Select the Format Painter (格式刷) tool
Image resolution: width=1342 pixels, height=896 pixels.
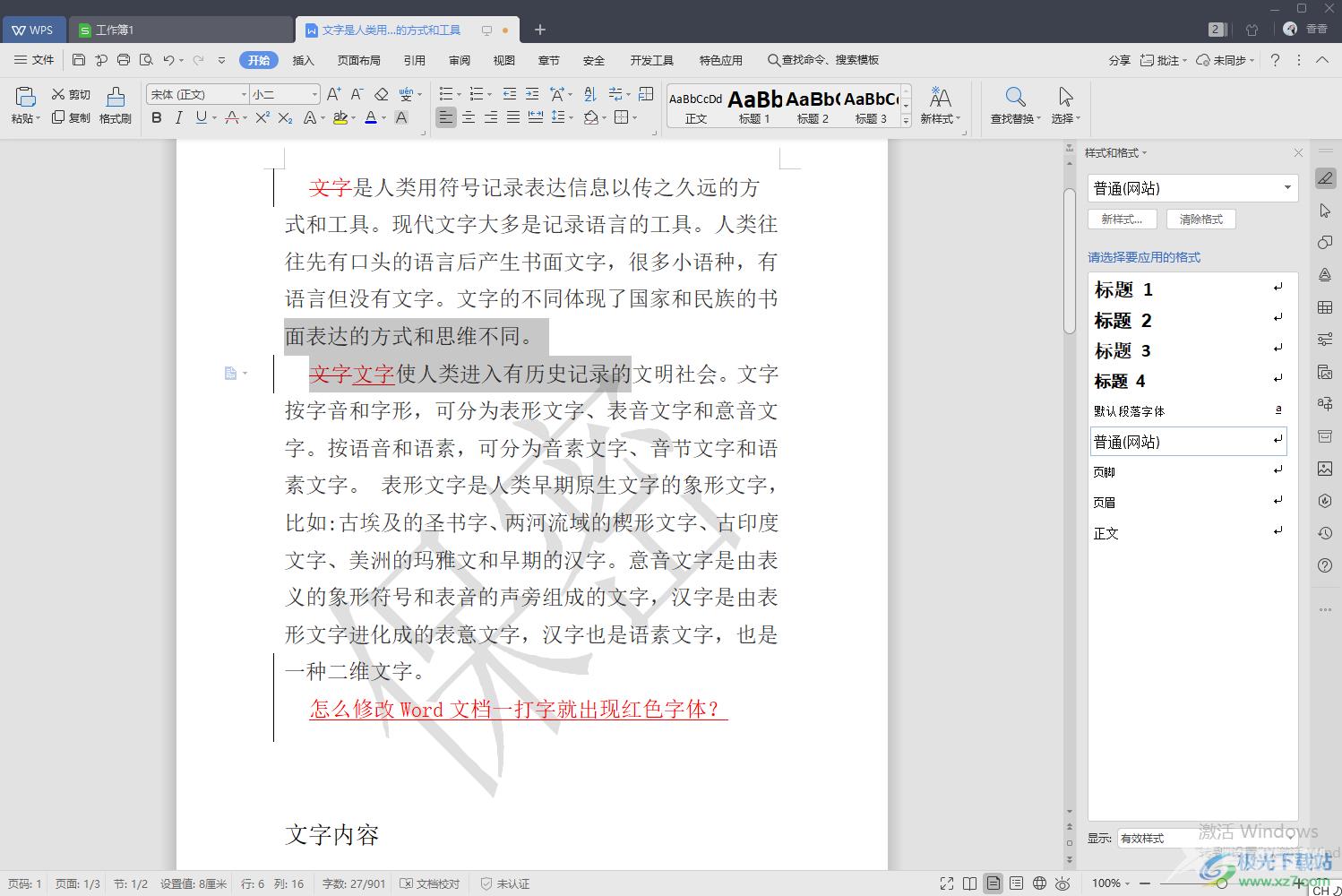tap(116, 105)
